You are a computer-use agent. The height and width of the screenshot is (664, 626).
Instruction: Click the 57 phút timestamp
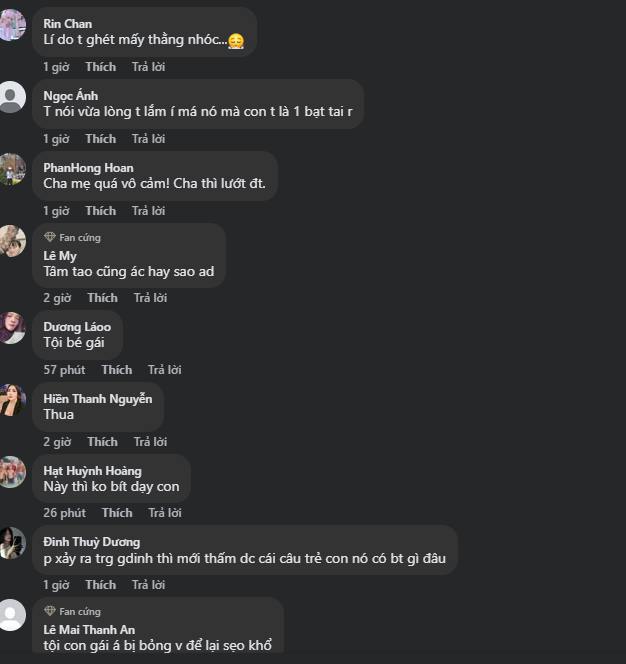tap(64, 370)
